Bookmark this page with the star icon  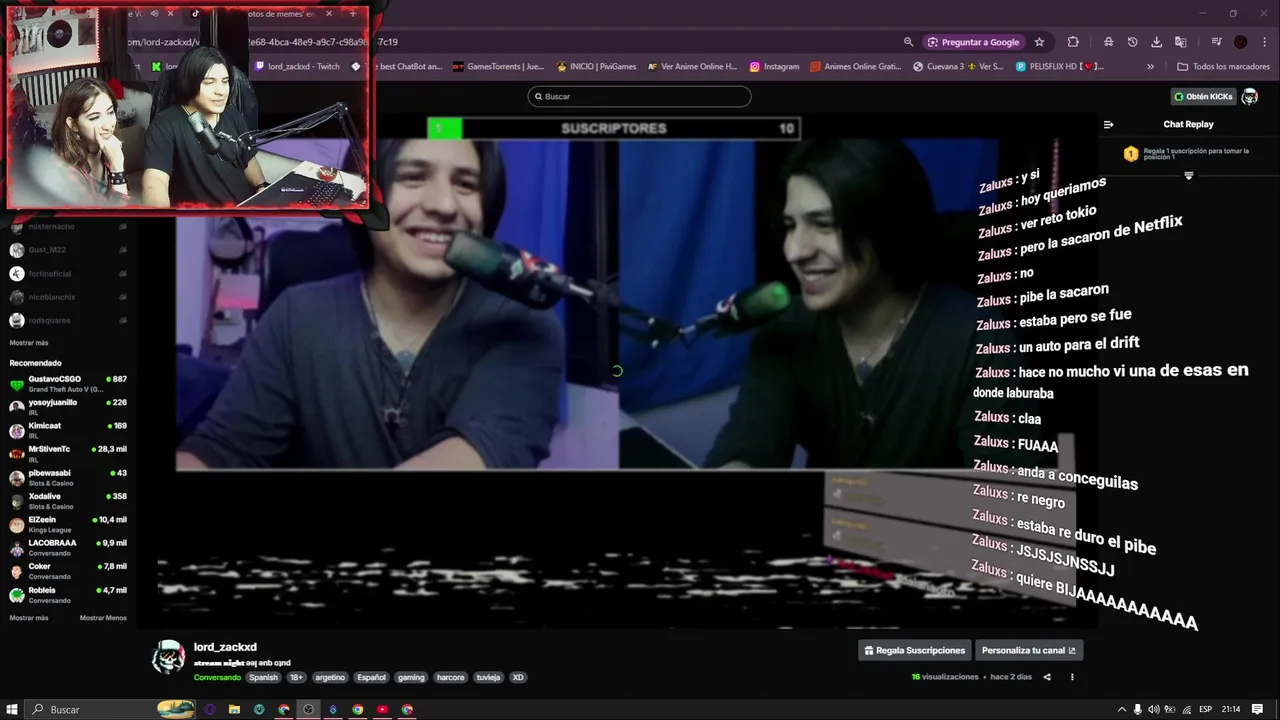(1039, 42)
